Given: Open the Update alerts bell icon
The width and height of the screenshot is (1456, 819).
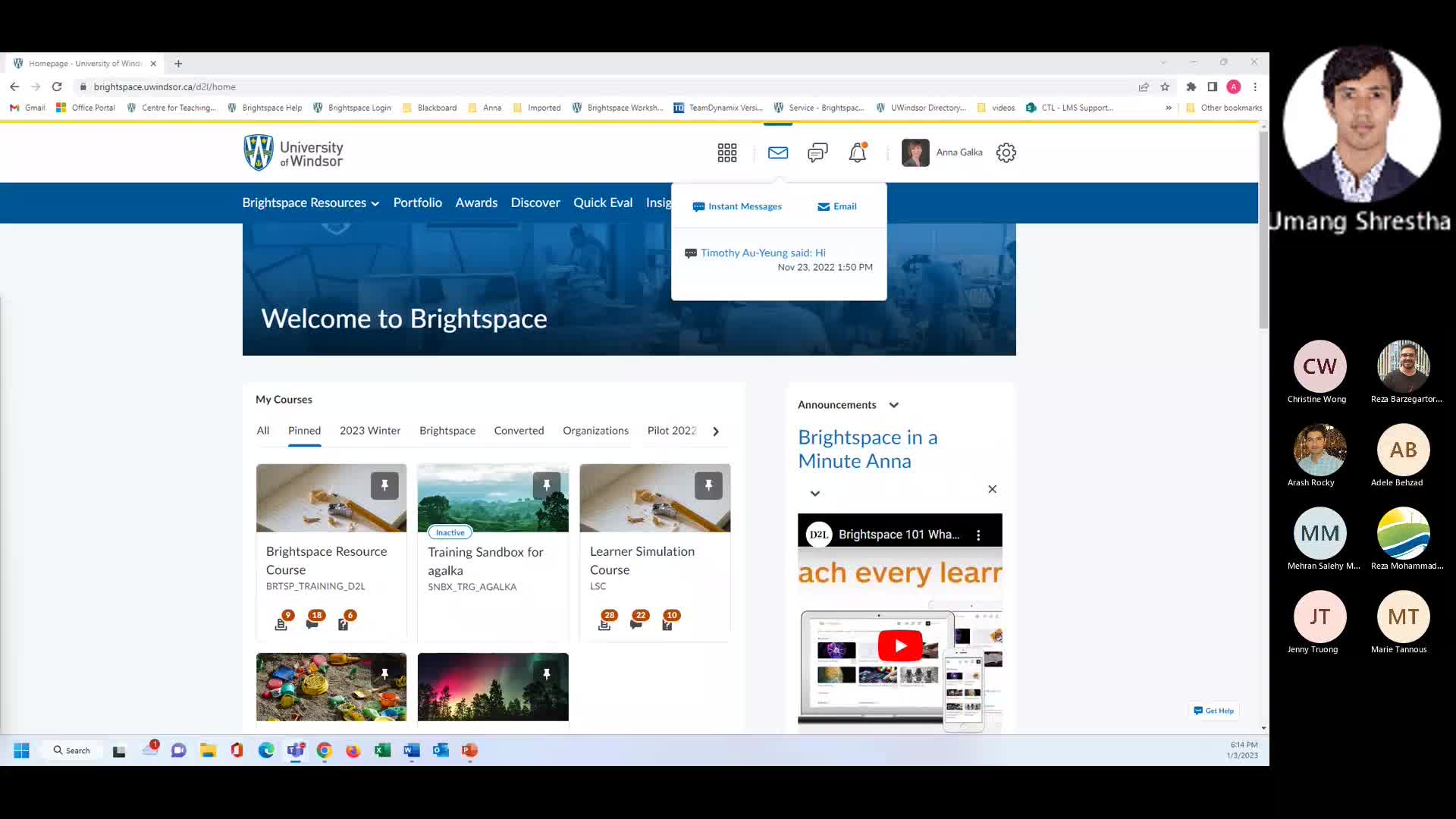Looking at the screenshot, I should coord(858,152).
